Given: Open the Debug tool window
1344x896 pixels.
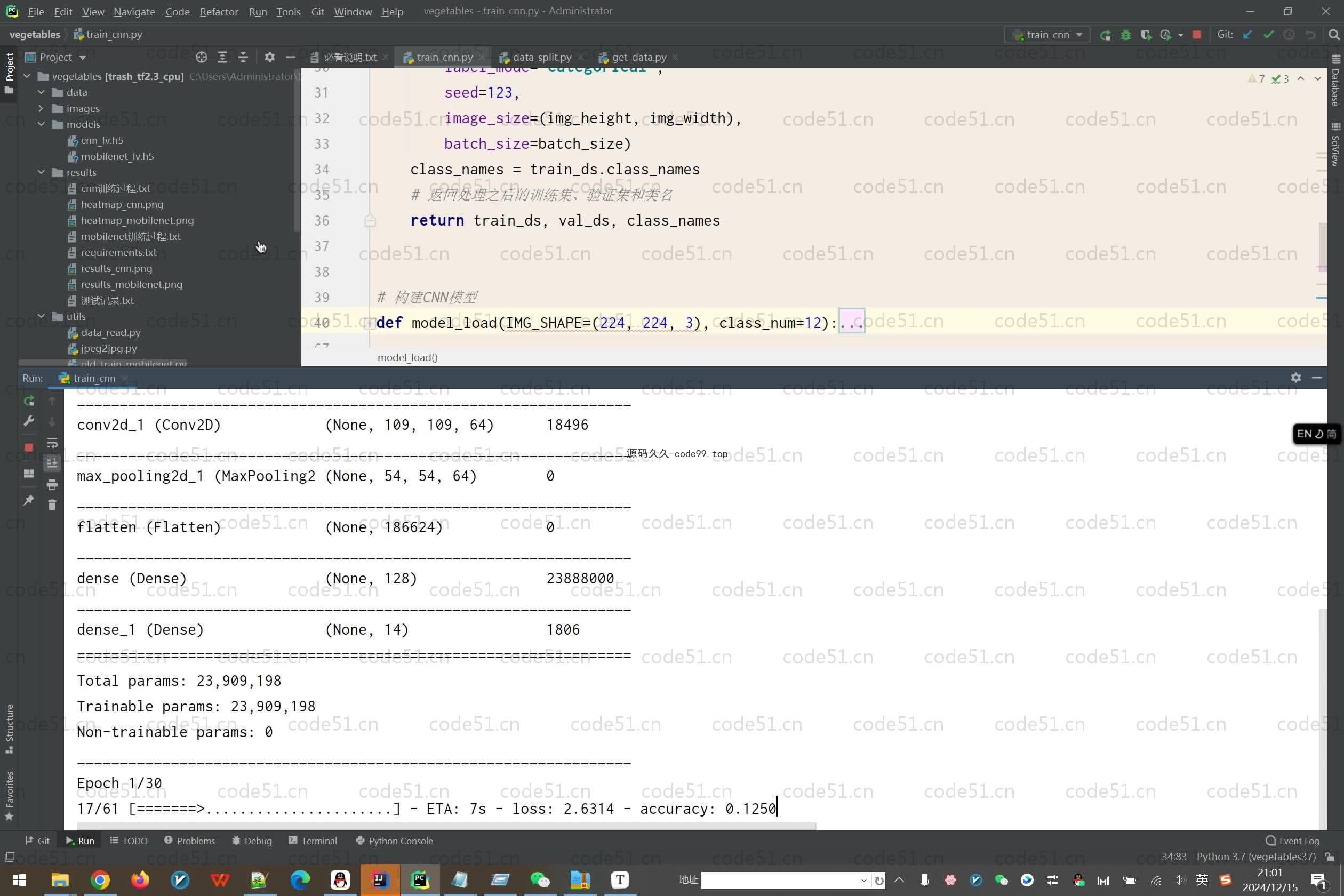Looking at the screenshot, I should (x=251, y=841).
